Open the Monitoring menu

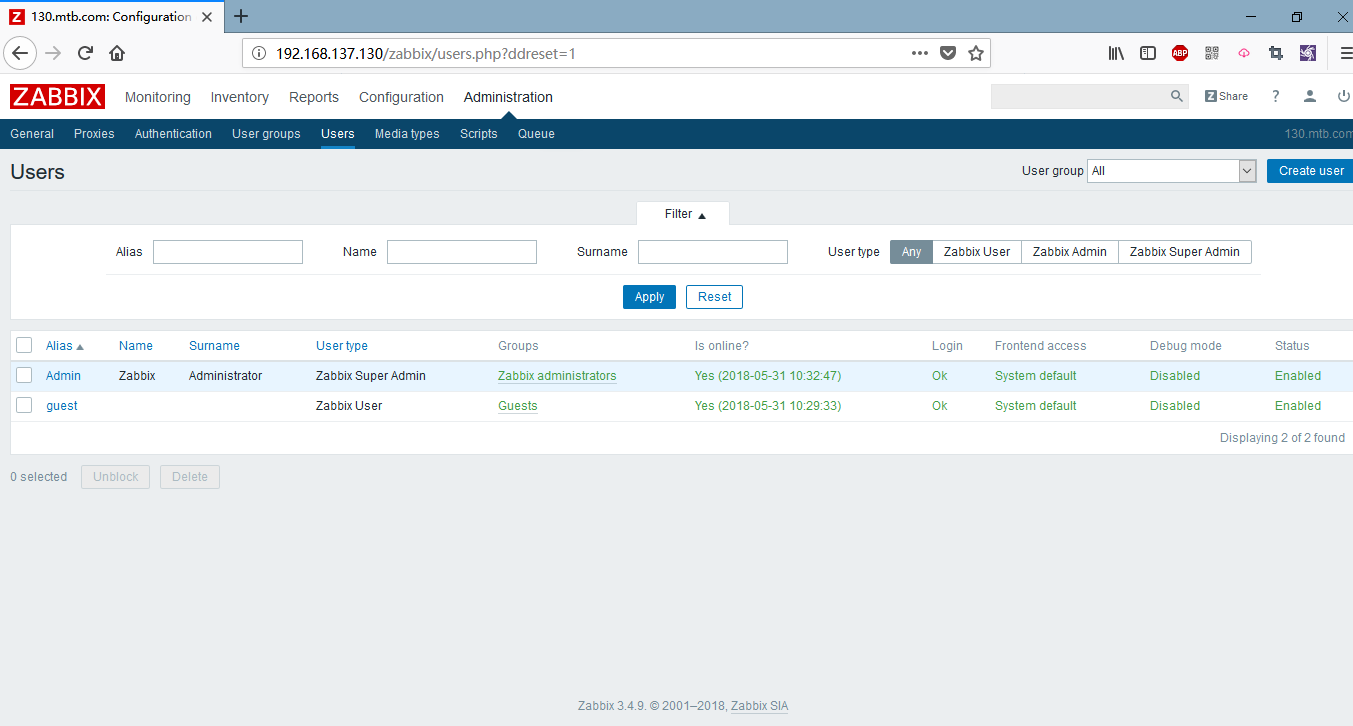[x=157, y=96]
